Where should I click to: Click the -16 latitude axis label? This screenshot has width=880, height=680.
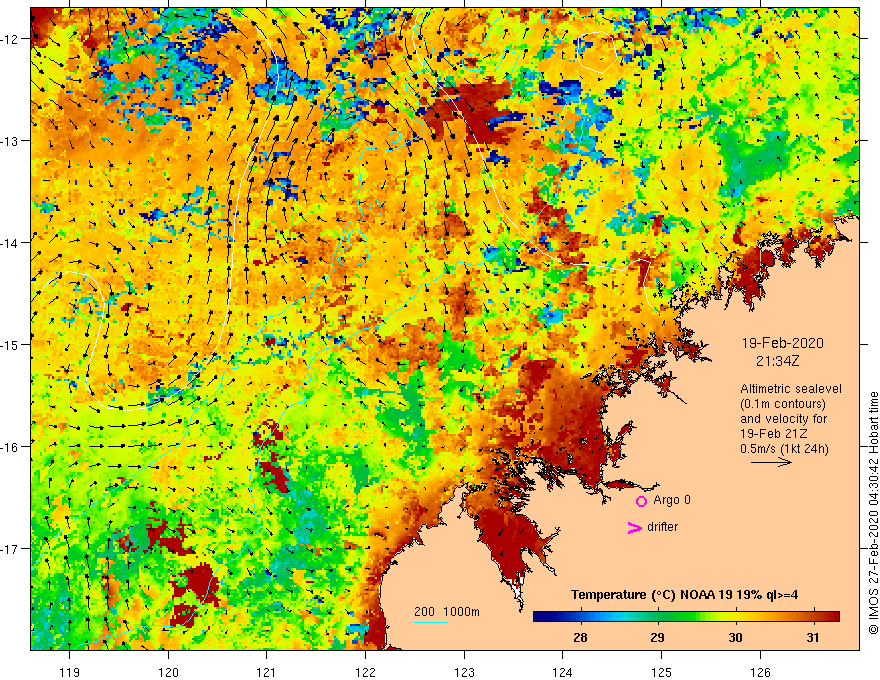(x=12, y=447)
